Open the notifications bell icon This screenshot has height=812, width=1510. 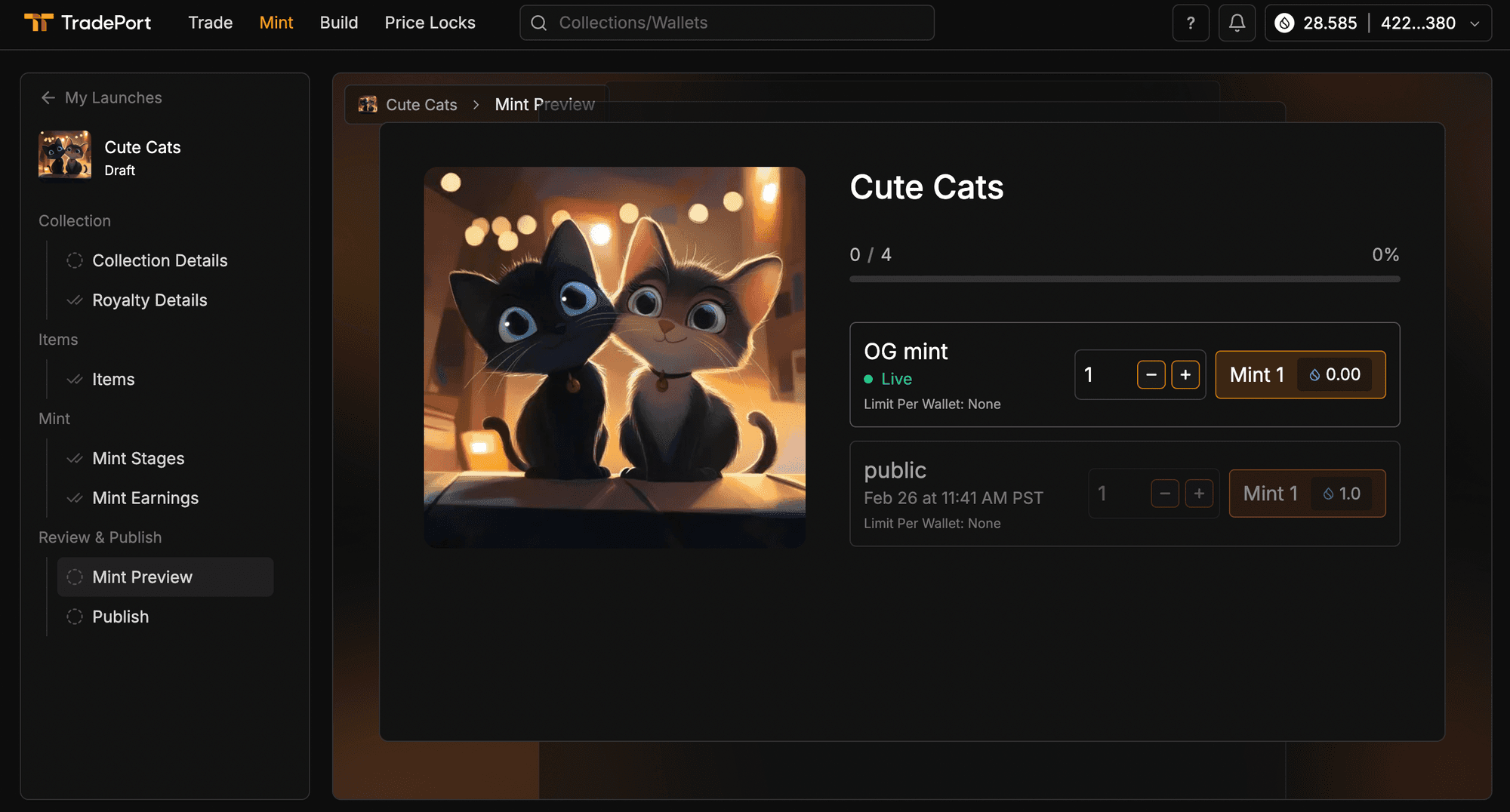tap(1237, 23)
